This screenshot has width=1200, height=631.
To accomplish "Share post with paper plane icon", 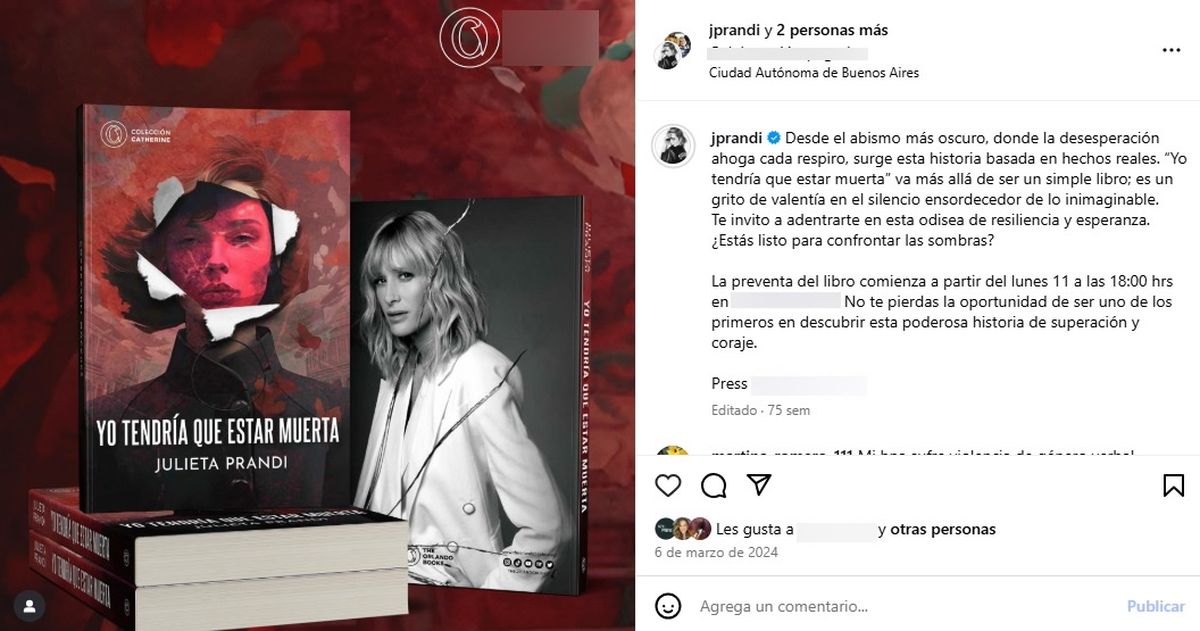I will point(760,486).
